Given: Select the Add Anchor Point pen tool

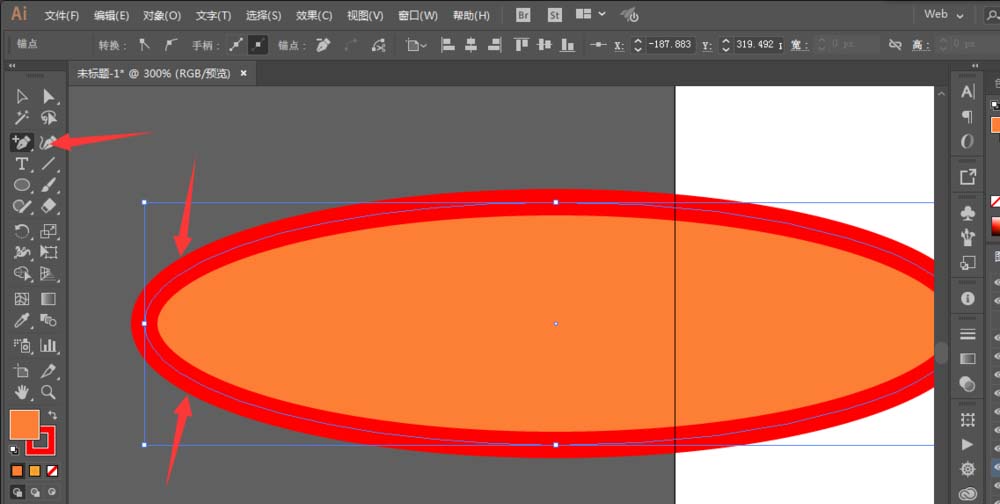Looking at the screenshot, I should pos(22,142).
